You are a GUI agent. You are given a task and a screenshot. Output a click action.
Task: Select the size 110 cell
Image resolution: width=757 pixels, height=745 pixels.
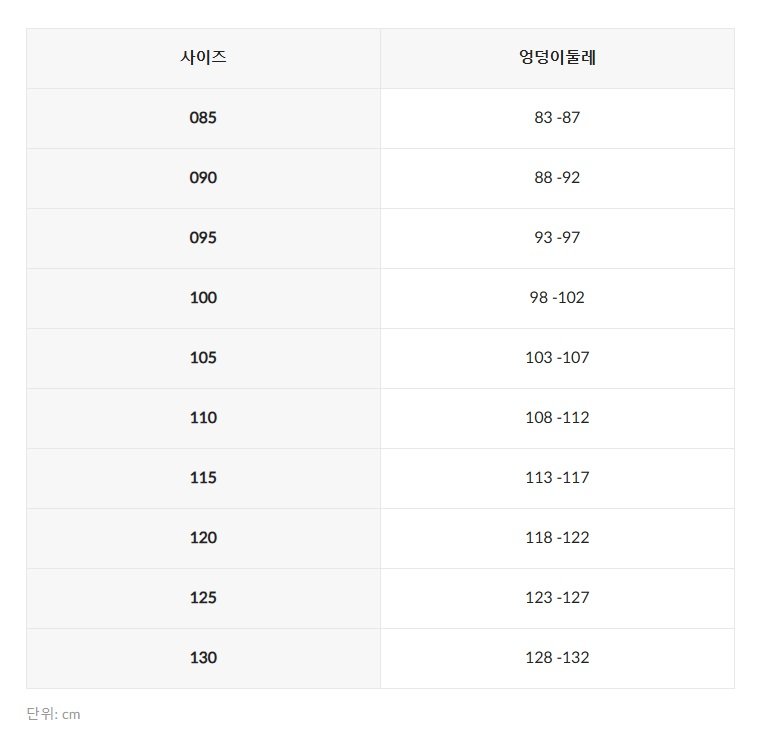(x=203, y=418)
